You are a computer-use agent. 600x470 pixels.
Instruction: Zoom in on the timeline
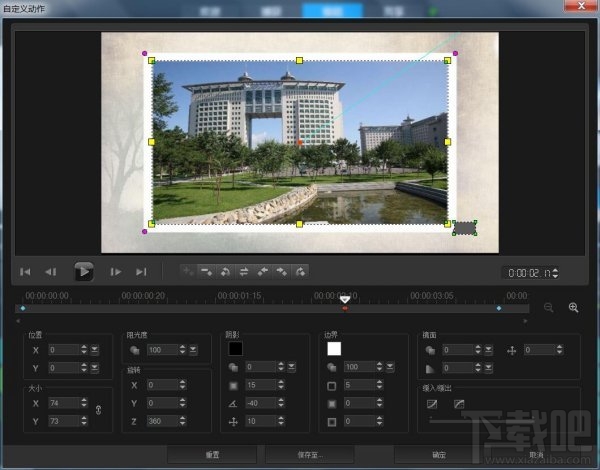point(574,308)
